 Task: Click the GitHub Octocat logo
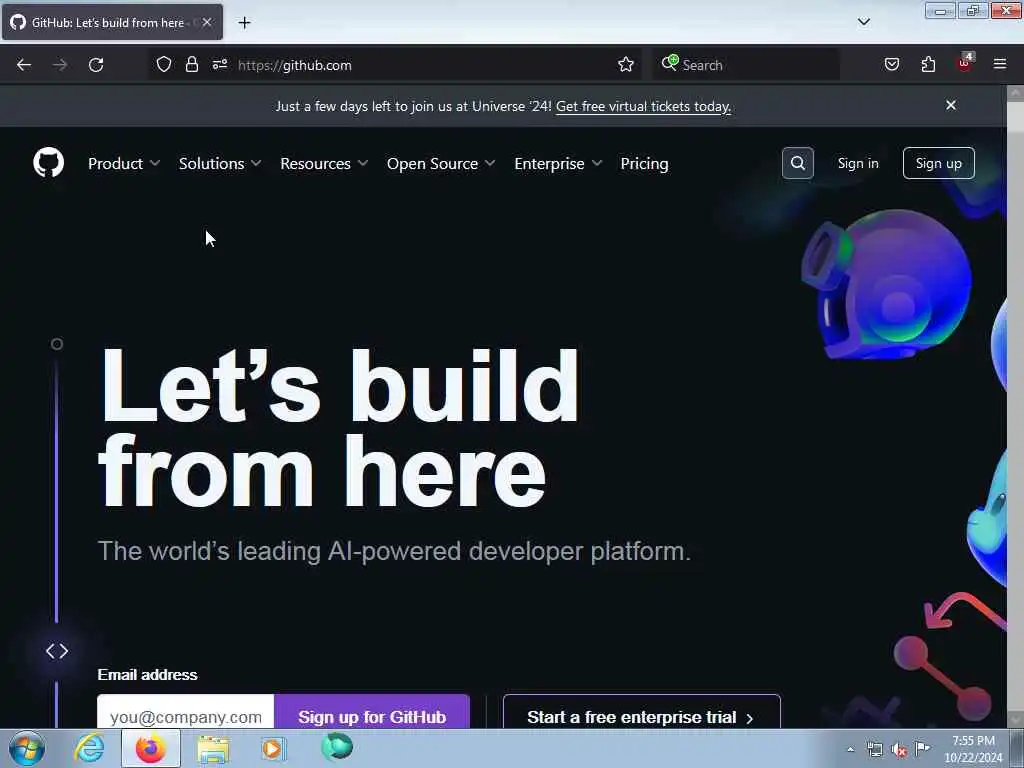coord(48,163)
